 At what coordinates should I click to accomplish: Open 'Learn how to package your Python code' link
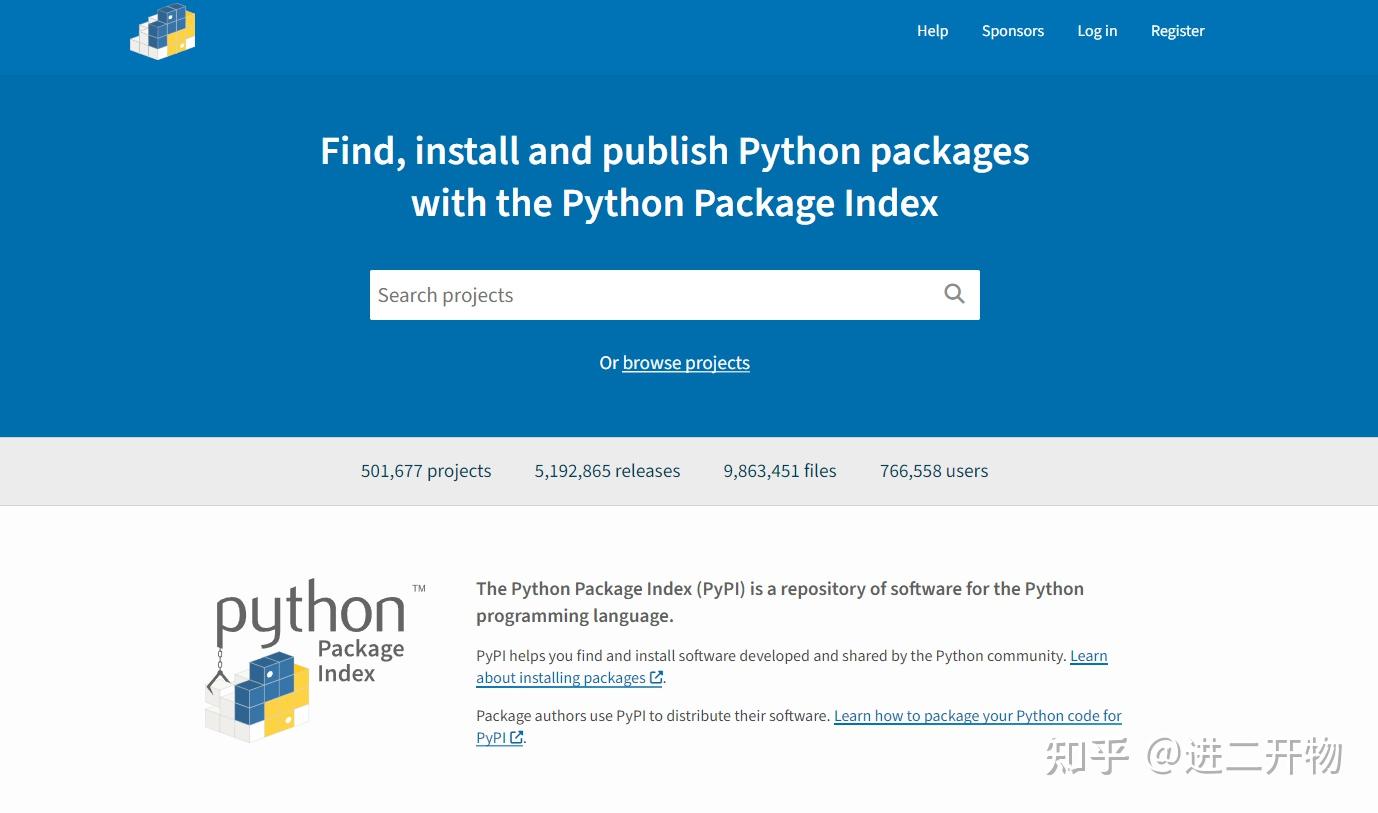click(x=977, y=715)
